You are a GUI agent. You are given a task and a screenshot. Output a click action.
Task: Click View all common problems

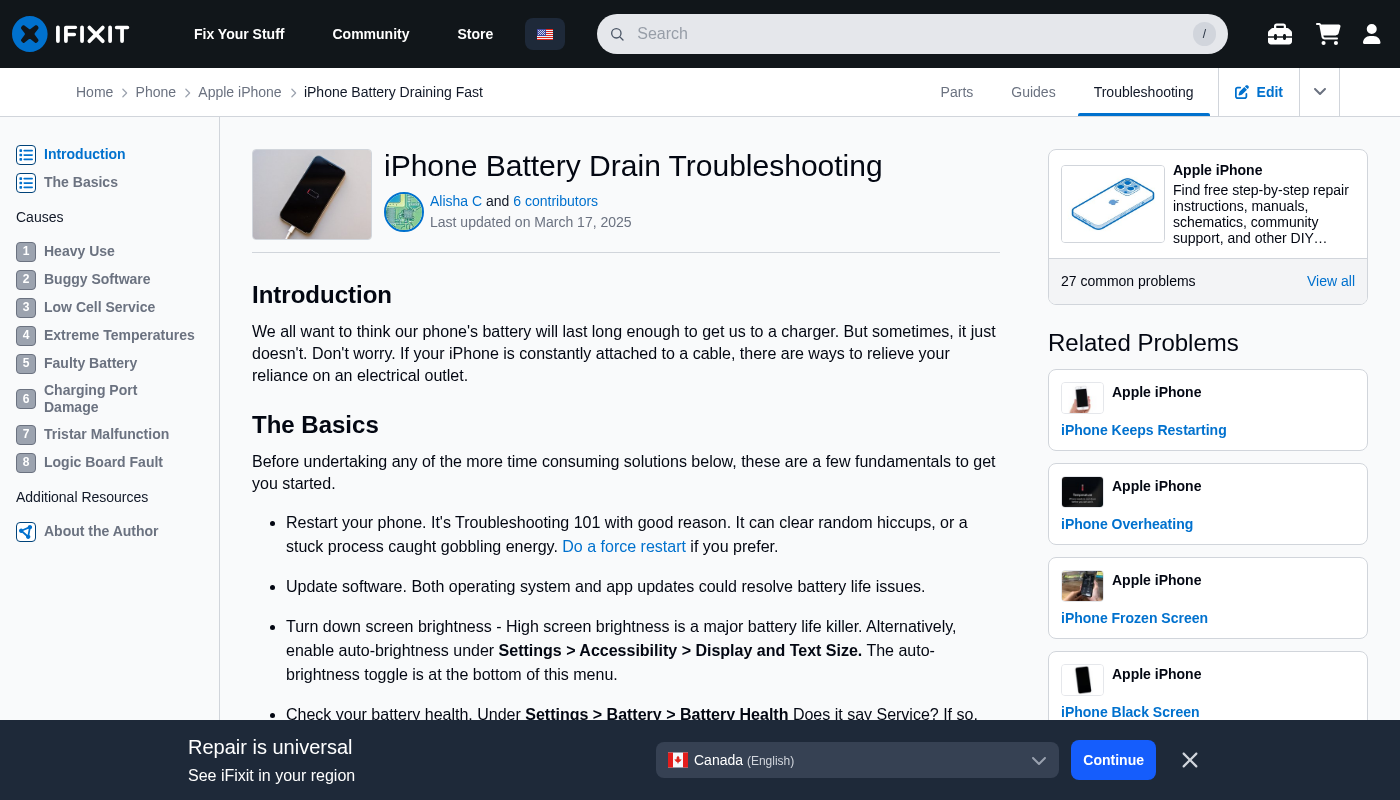tap(1330, 281)
